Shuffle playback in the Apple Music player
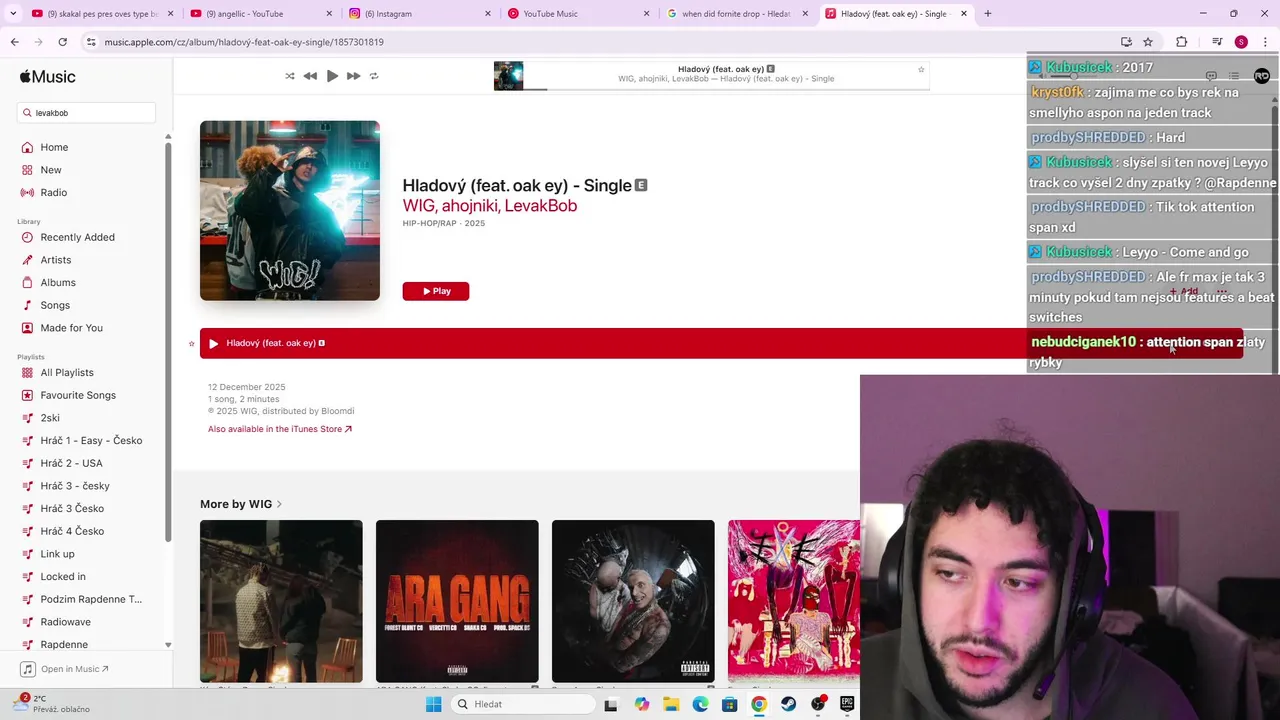 click(290, 76)
